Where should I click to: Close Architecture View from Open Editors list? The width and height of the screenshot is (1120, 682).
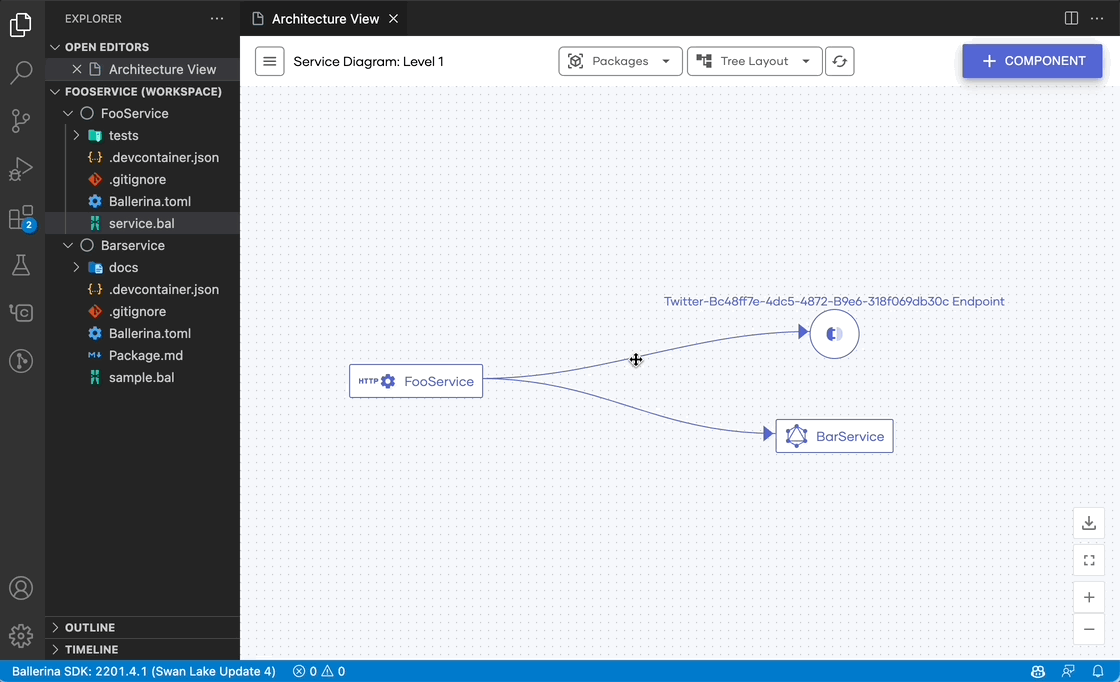(76, 69)
